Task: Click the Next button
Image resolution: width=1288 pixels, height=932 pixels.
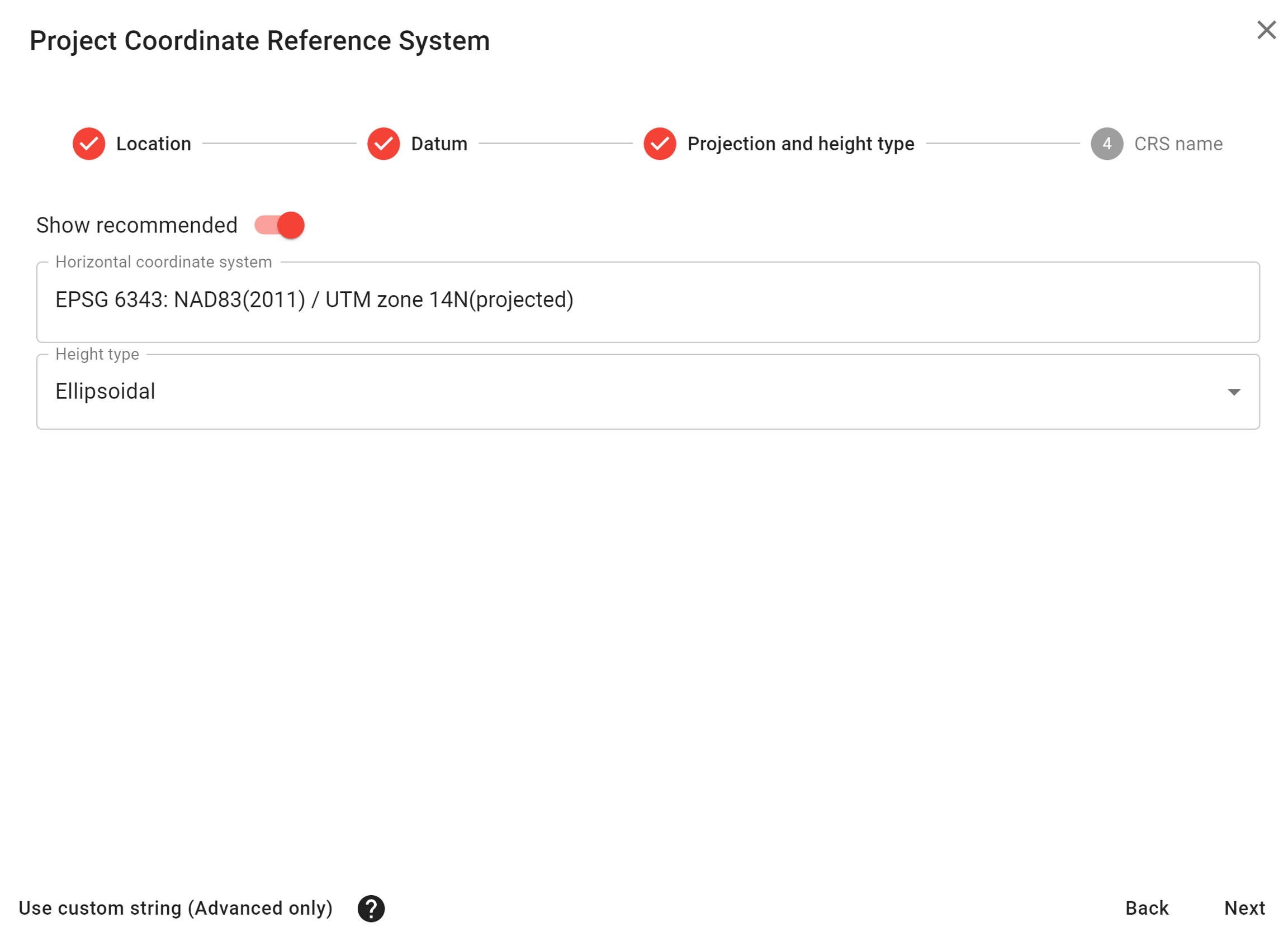Action: click(1244, 907)
